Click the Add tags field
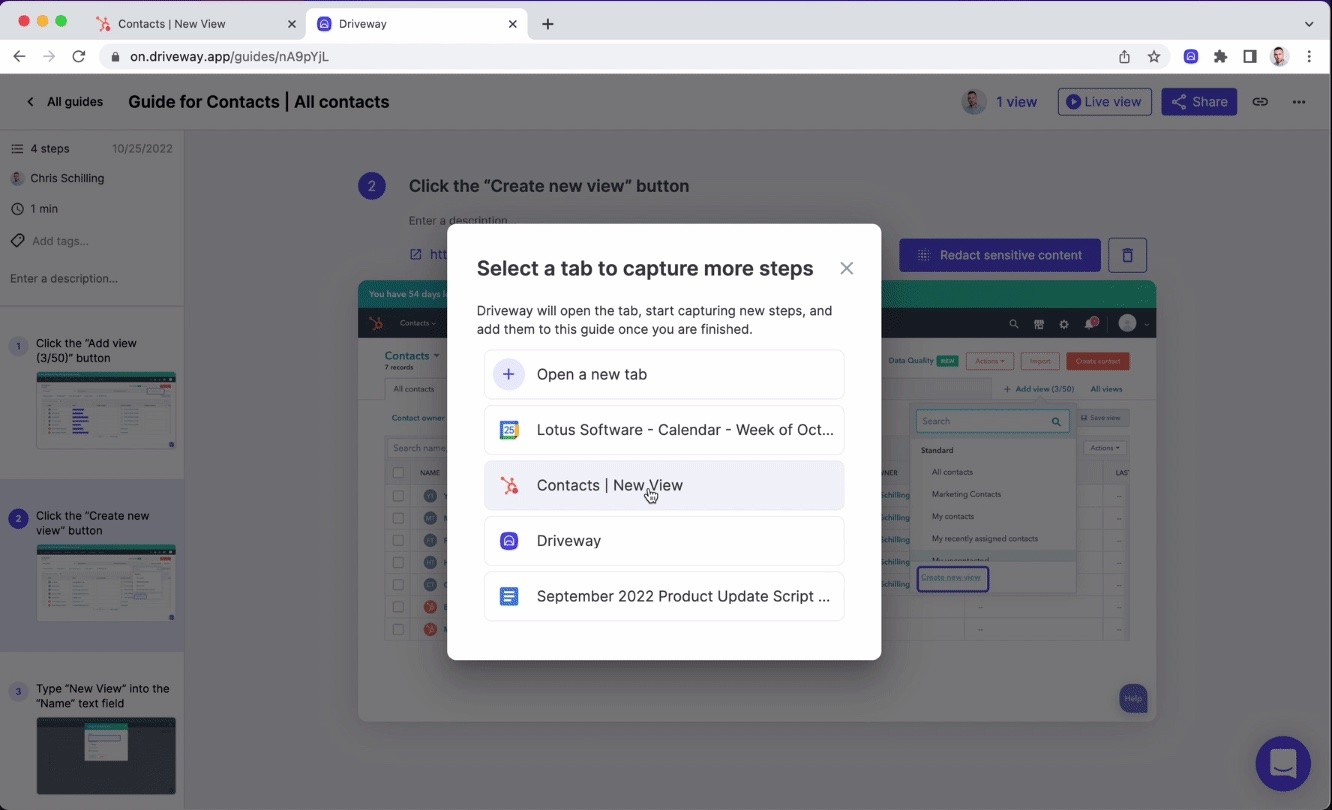This screenshot has width=1332, height=810. click(x=60, y=241)
